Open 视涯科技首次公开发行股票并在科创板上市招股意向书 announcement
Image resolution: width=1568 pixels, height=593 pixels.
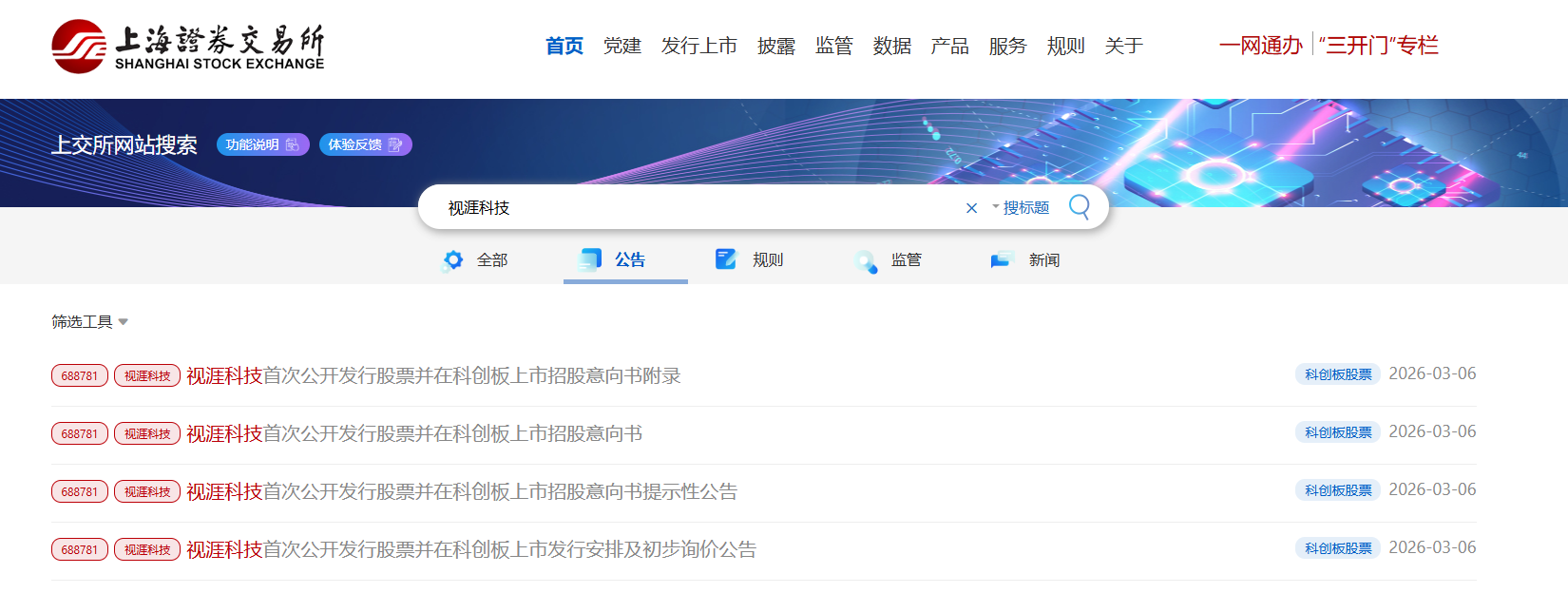414,433
